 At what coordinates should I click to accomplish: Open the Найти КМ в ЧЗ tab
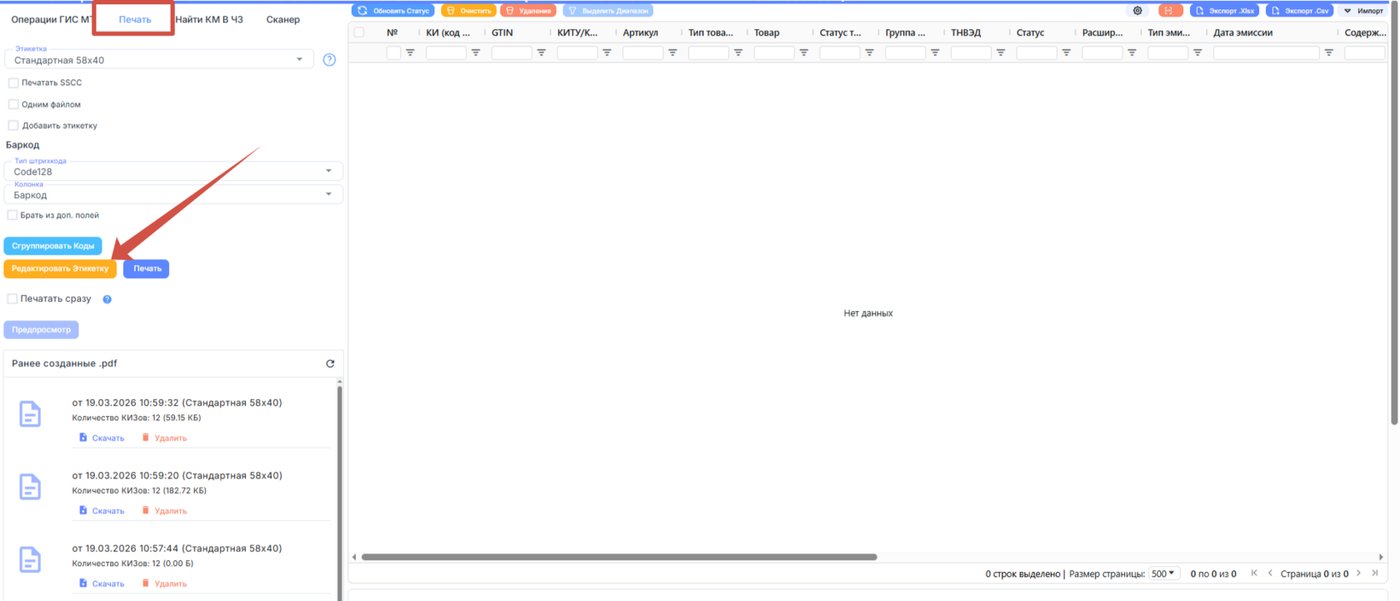click(209, 20)
